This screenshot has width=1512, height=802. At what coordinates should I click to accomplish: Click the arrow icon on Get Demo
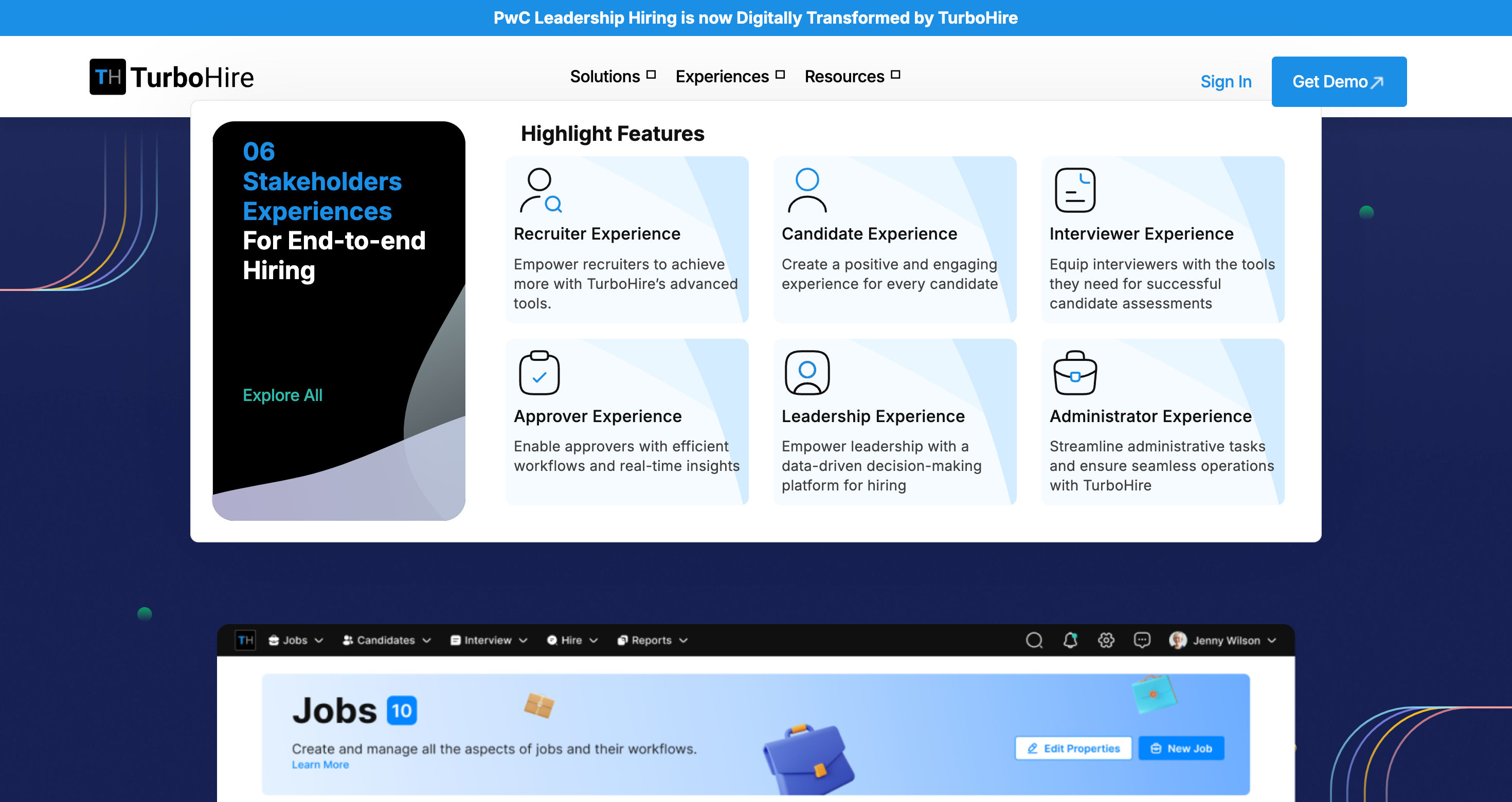coord(1377,82)
